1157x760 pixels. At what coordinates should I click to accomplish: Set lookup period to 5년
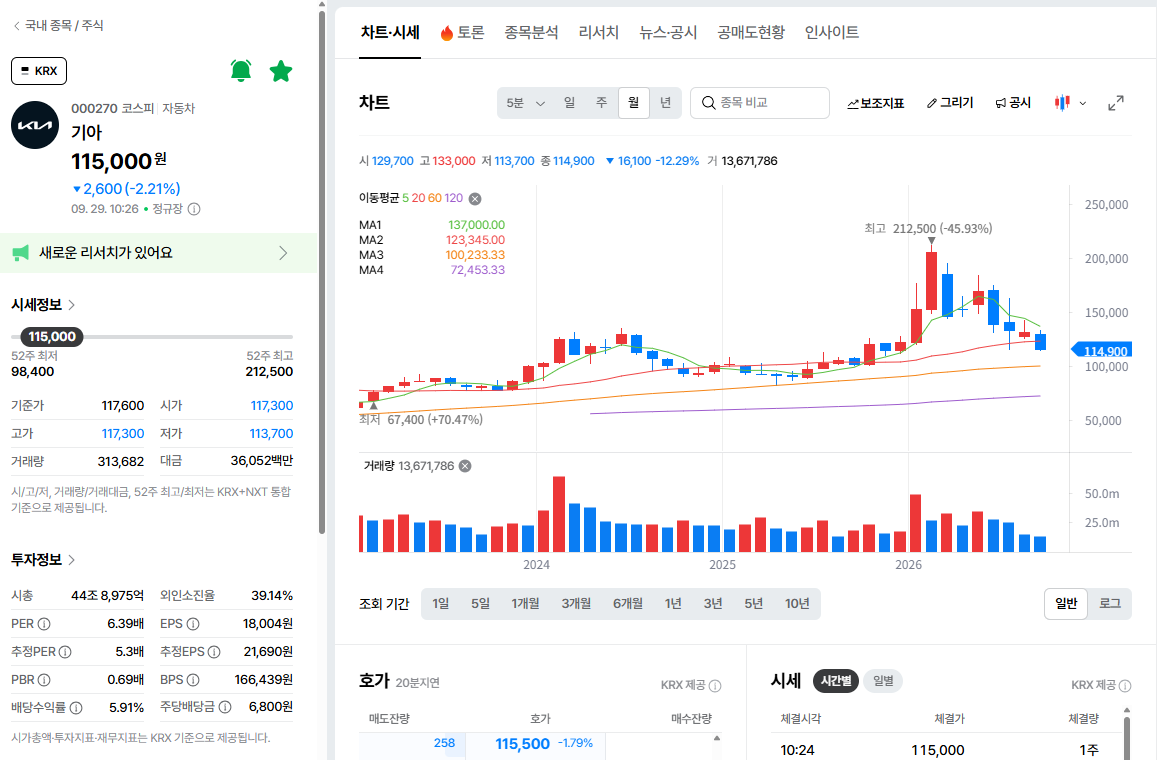click(x=753, y=604)
